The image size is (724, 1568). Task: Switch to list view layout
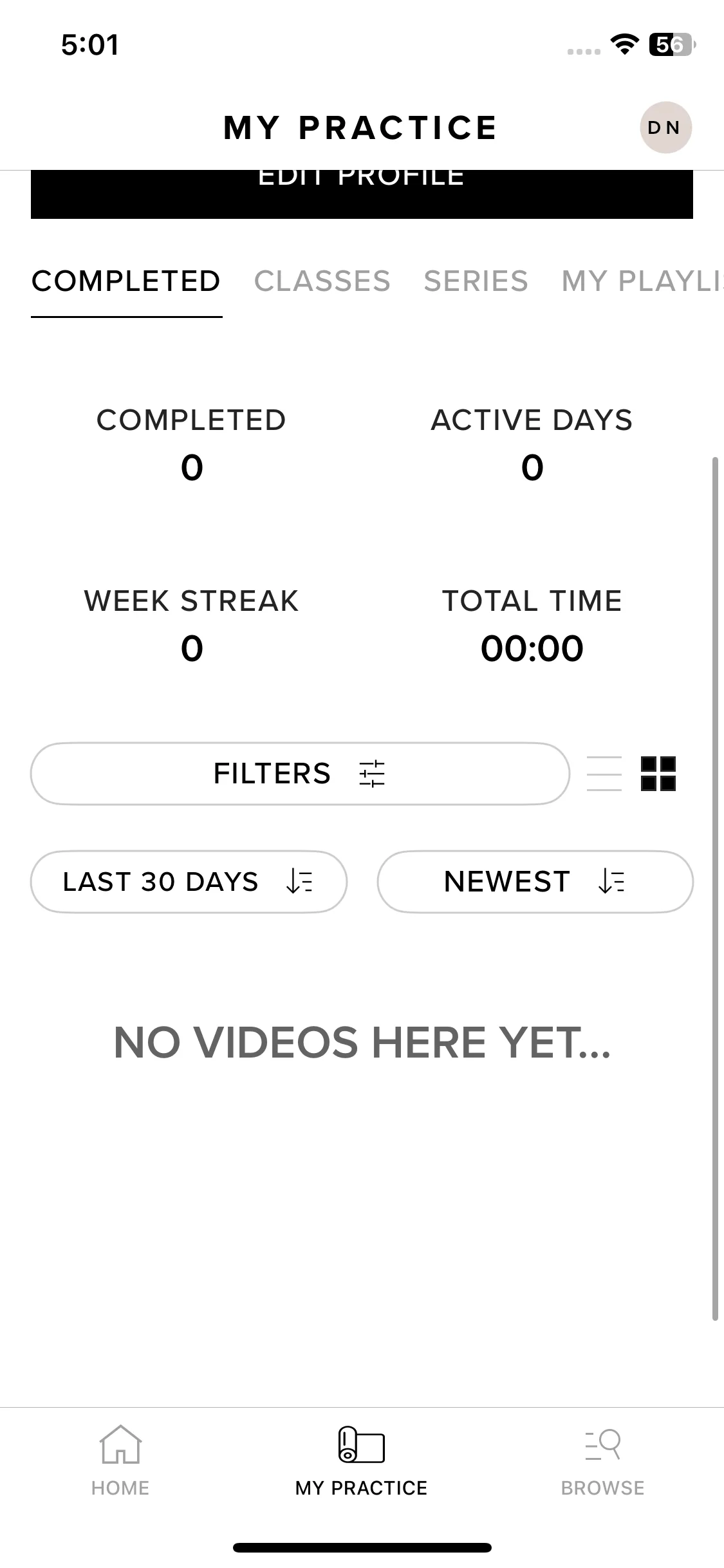coord(604,773)
